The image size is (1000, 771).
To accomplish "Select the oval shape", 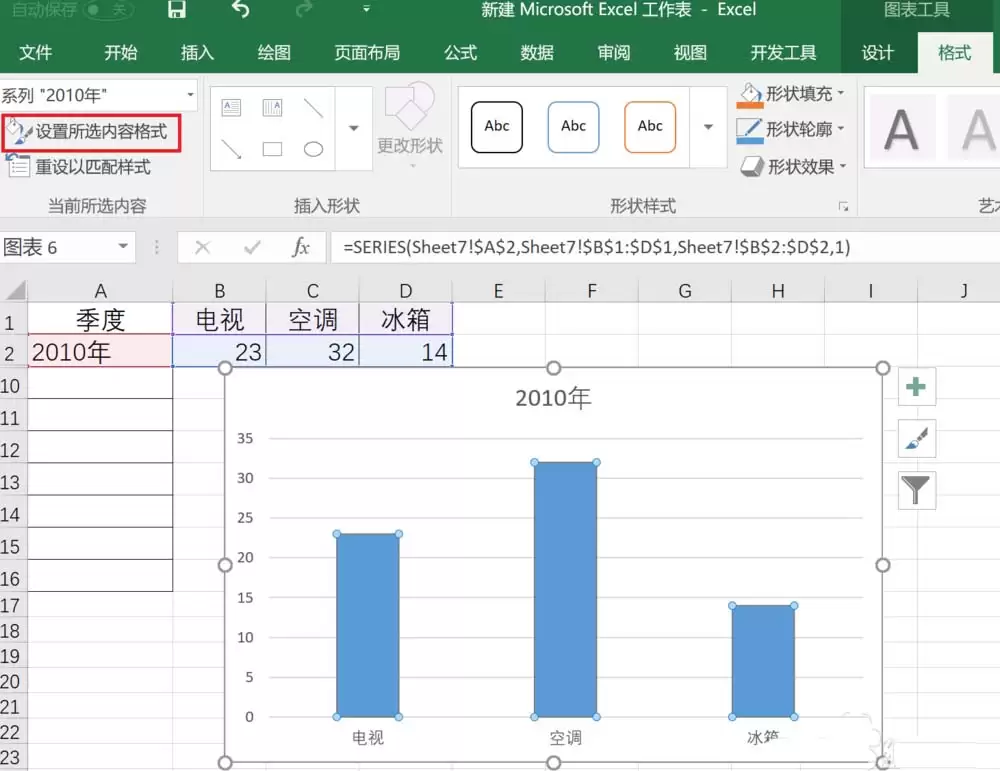I will click(x=313, y=149).
